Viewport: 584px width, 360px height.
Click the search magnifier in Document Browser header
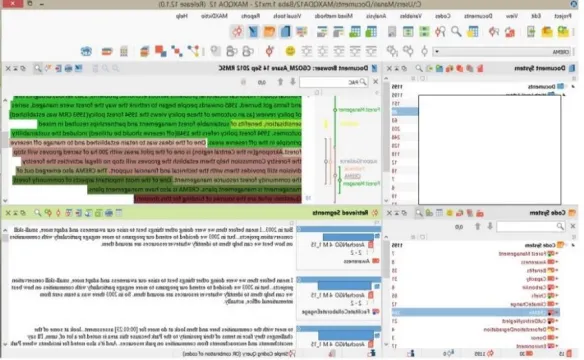(38, 68)
